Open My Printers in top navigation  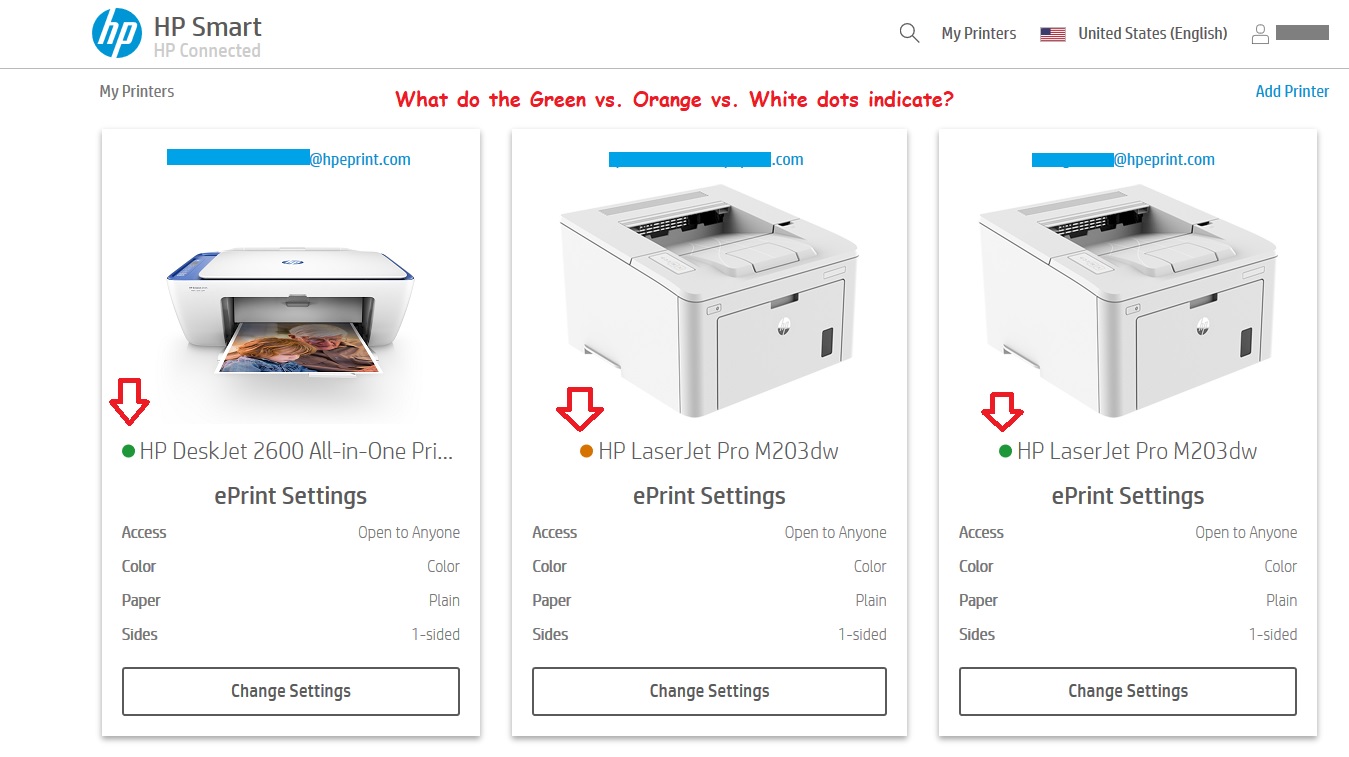click(979, 33)
